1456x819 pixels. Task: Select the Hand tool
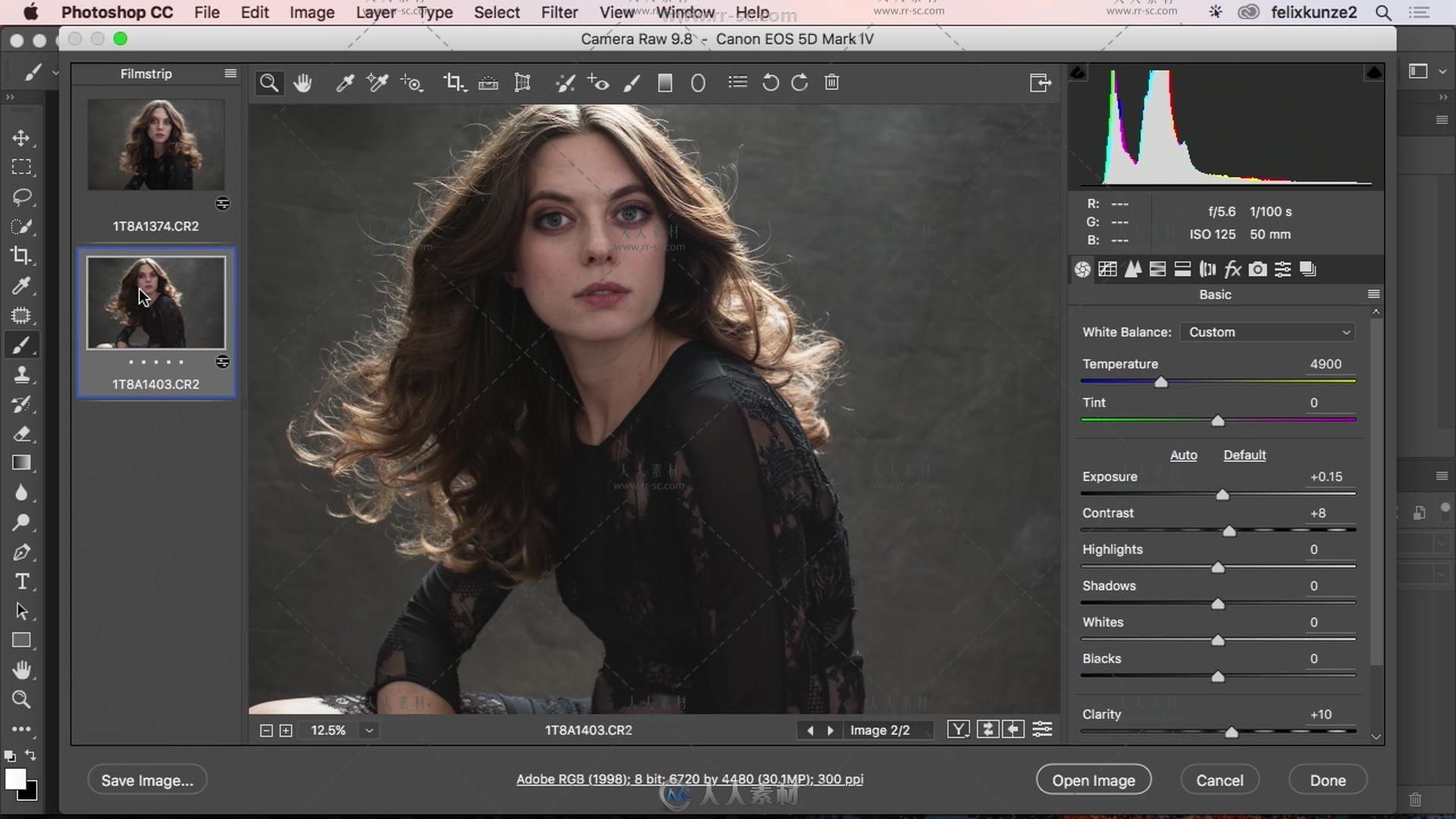point(303,82)
